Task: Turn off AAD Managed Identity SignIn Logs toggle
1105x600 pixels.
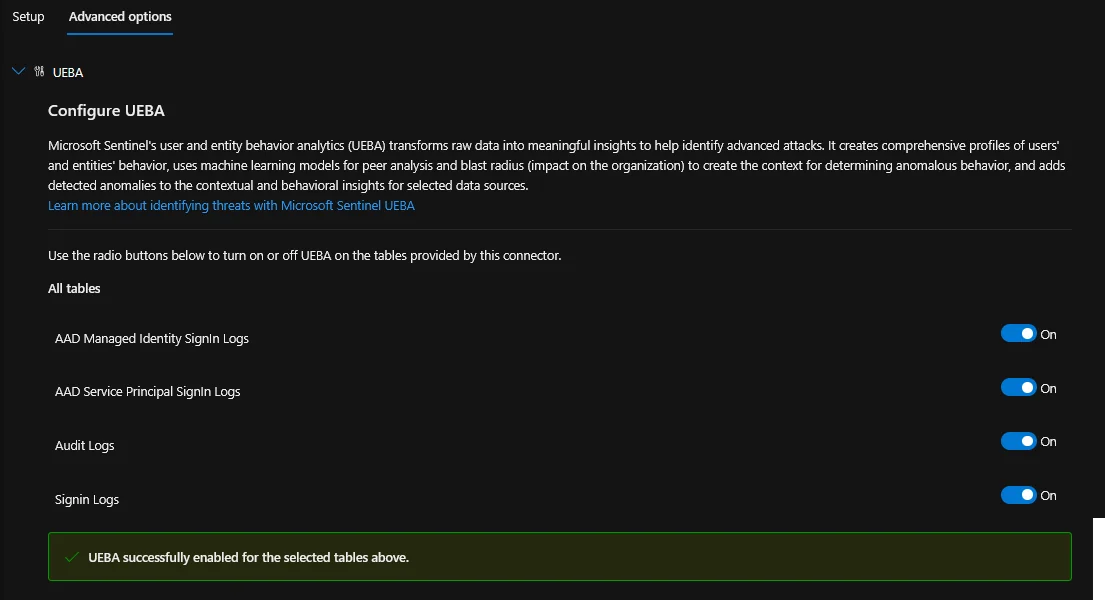Action: coord(1018,334)
